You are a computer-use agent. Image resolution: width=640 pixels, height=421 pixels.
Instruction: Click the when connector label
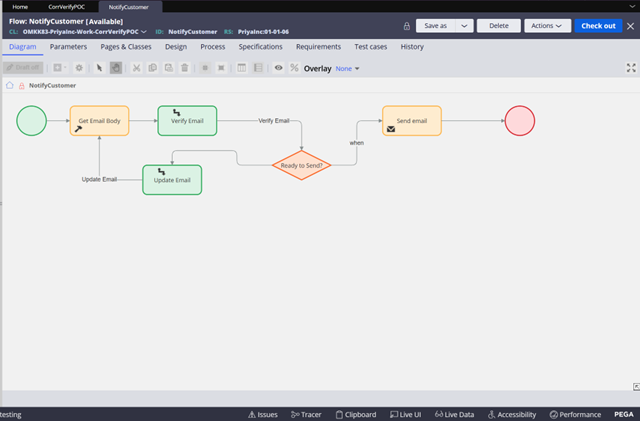tap(356, 143)
